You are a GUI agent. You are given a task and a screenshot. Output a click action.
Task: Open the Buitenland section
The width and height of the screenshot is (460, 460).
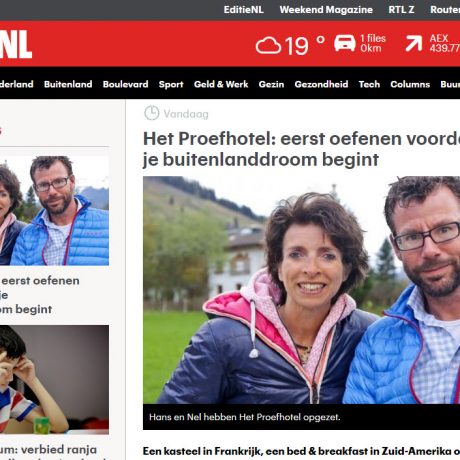(68, 84)
